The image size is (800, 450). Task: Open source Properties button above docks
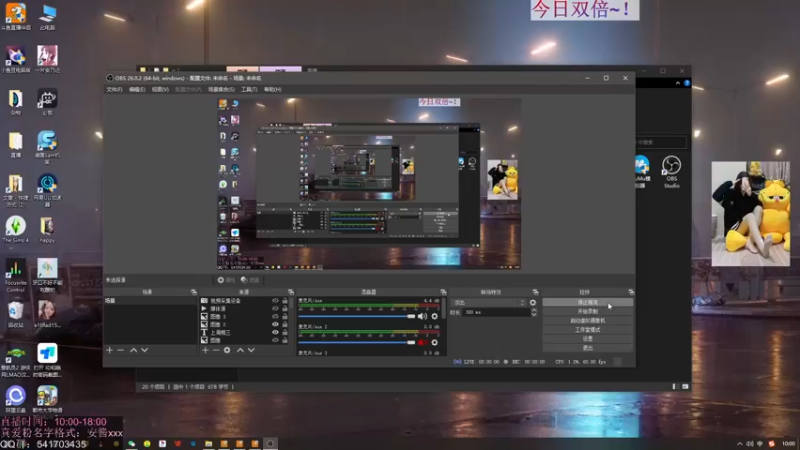[226, 280]
